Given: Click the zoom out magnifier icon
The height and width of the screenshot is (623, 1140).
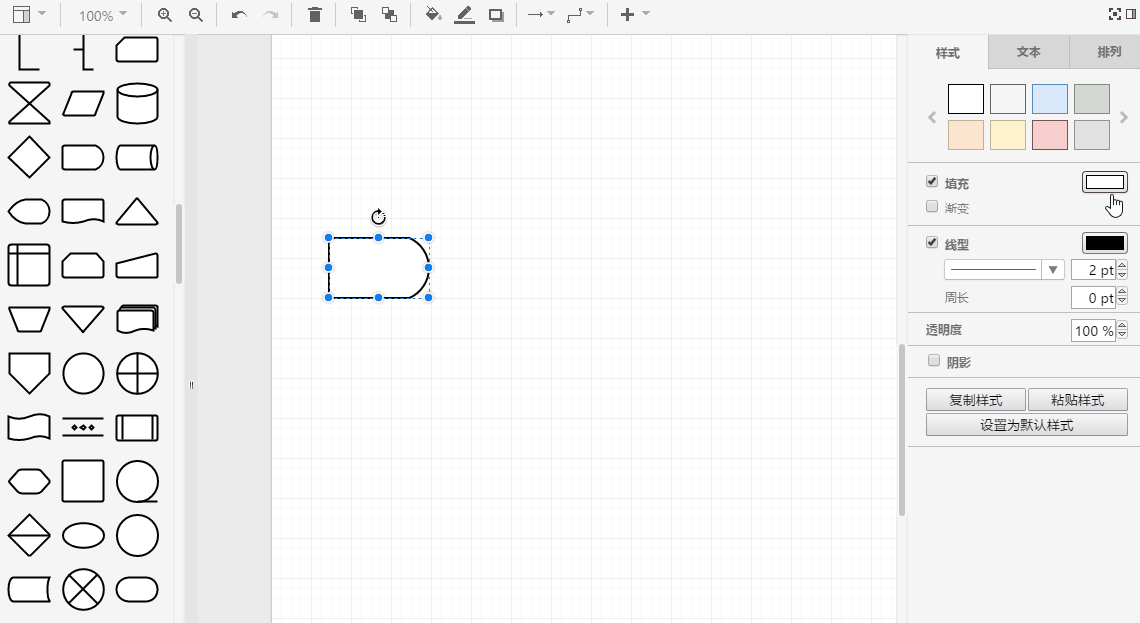Looking at the screenshot, I should [196, 15].
